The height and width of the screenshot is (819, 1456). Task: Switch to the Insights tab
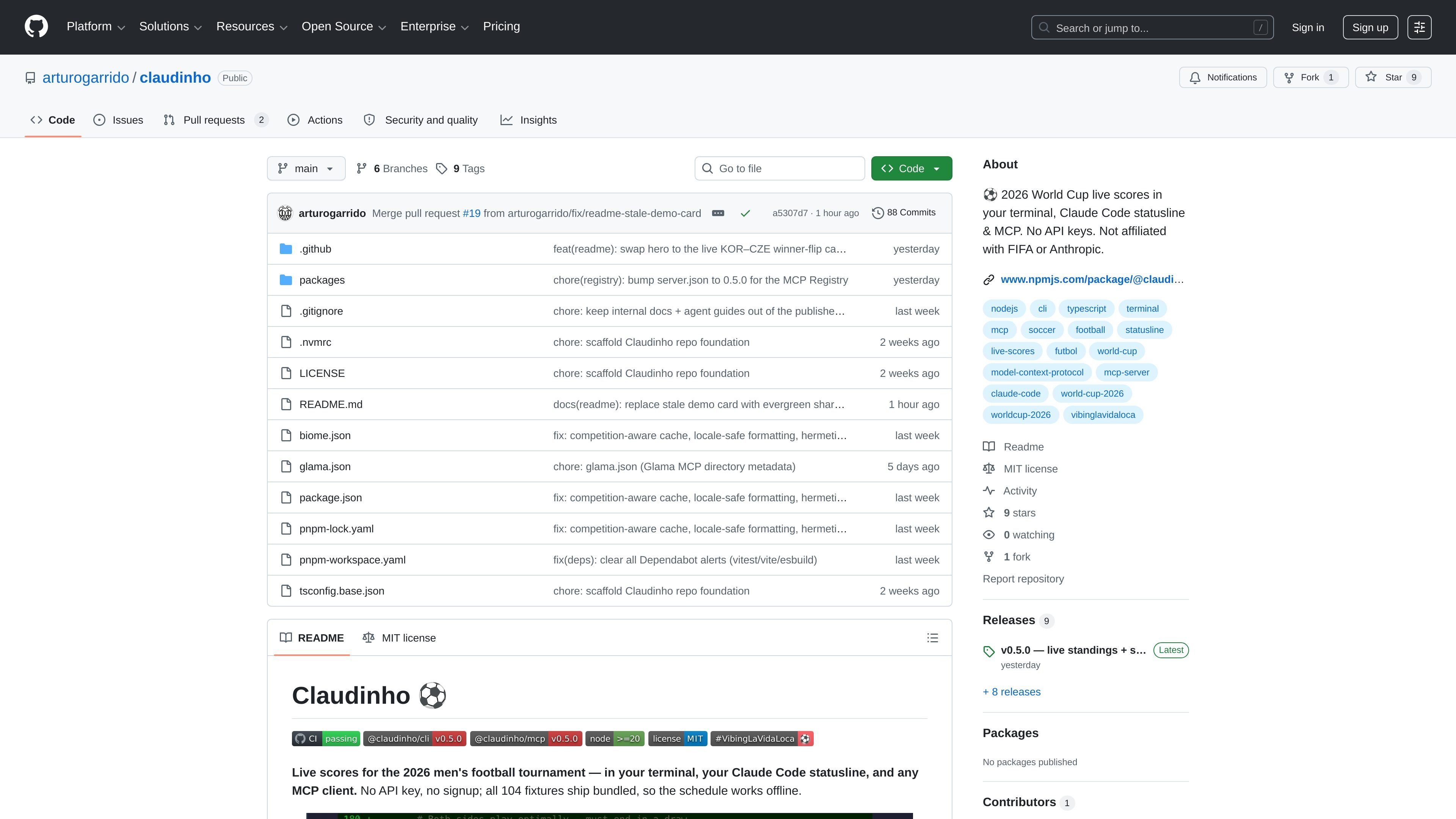(x=529, y=120)
